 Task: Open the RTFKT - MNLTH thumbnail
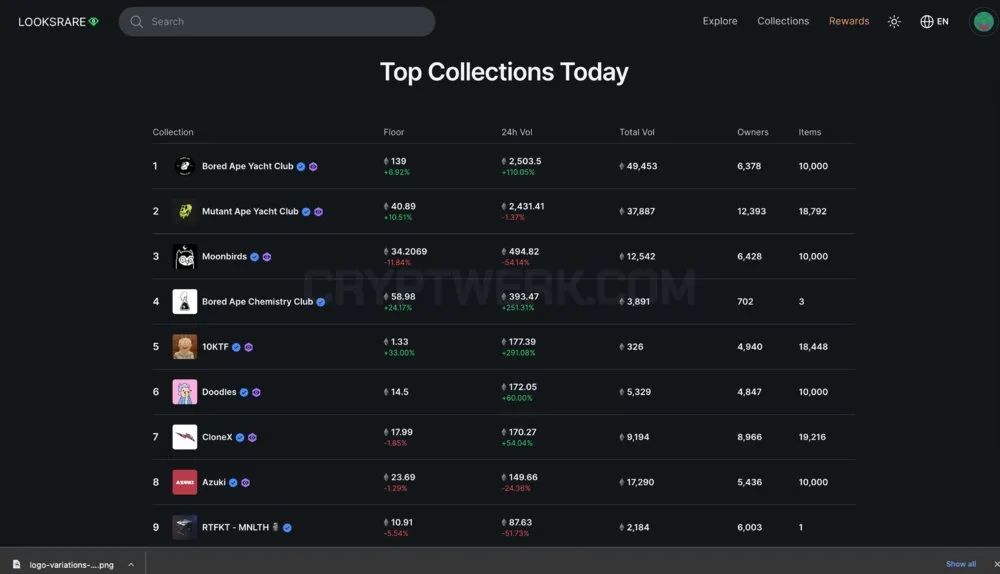click(184, 527)
